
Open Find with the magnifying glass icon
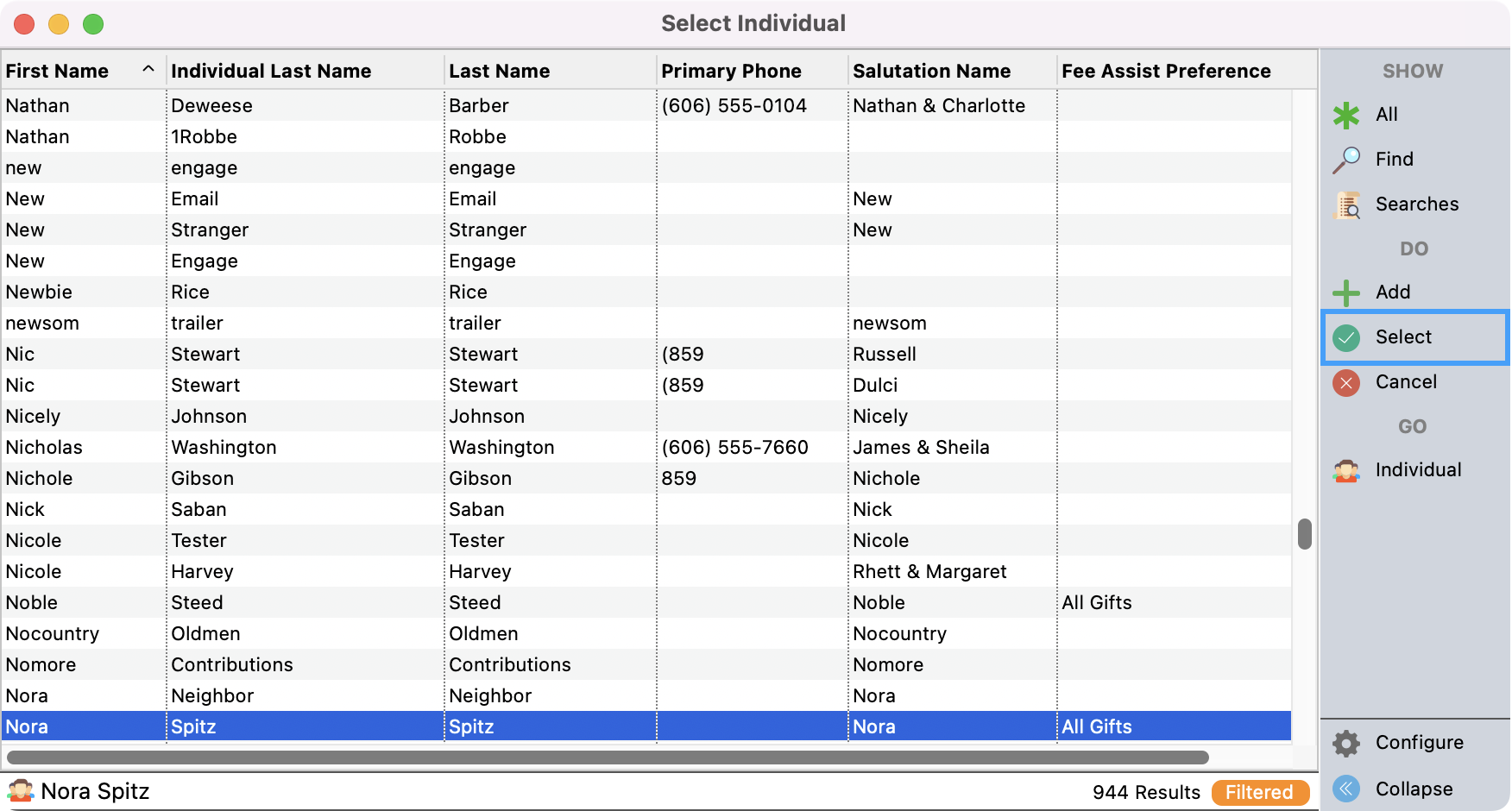pyautogui.click(x=1345, y=160)
